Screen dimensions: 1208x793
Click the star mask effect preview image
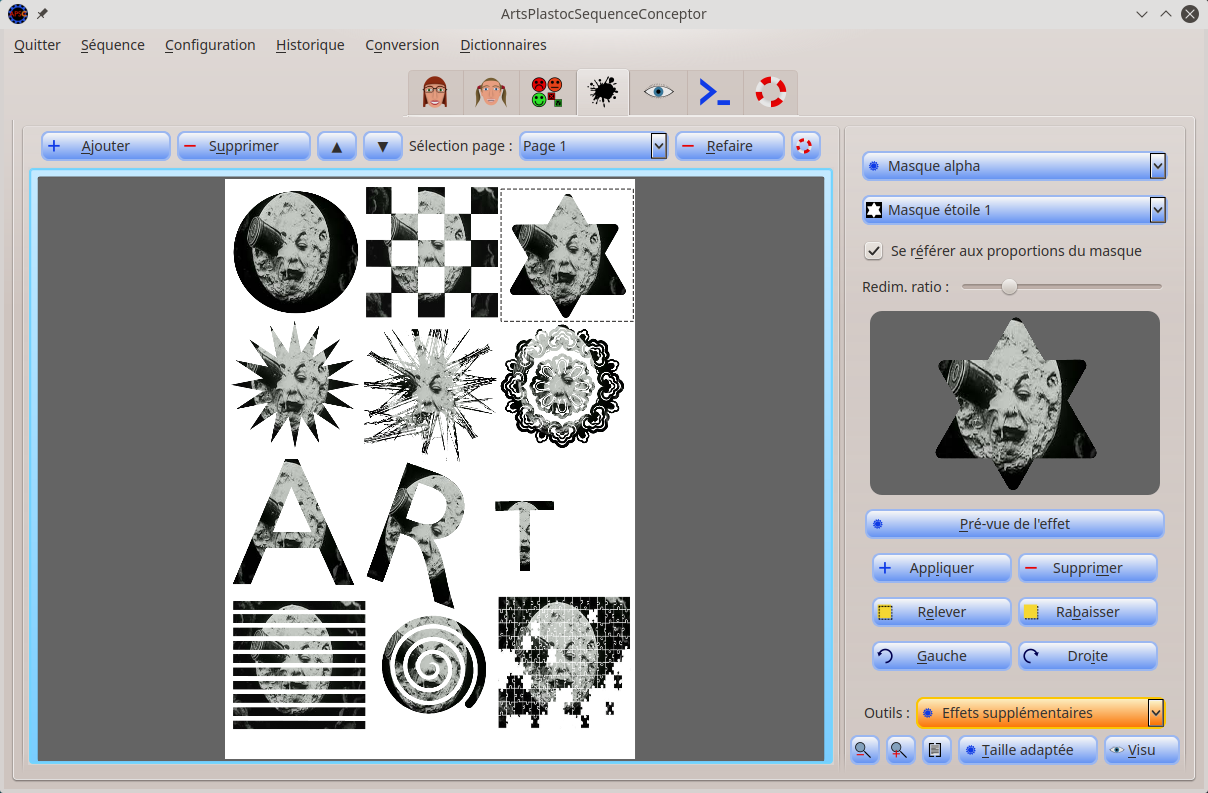[x=1015, y=403]
